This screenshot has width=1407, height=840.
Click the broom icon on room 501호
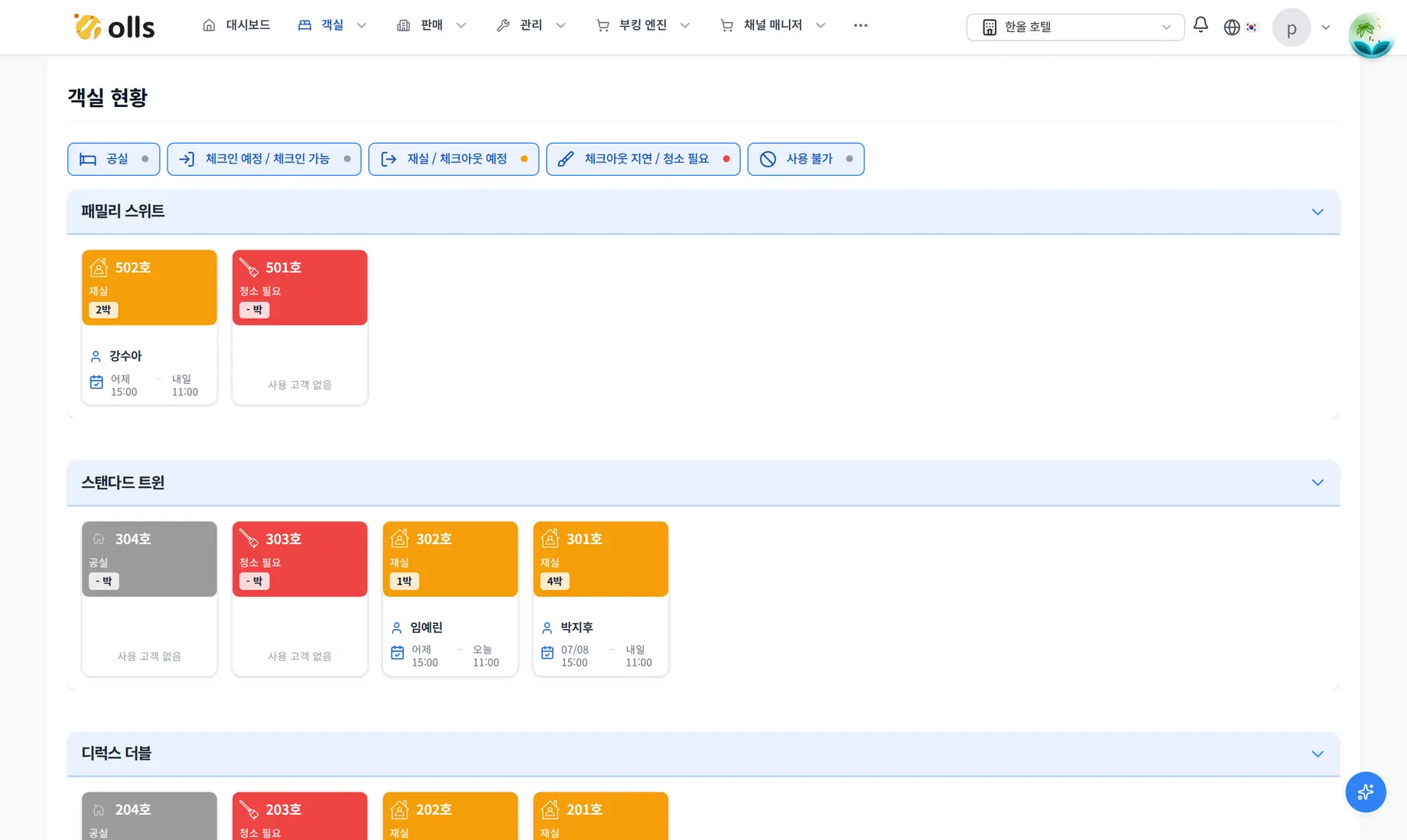[x=249, y=268]
